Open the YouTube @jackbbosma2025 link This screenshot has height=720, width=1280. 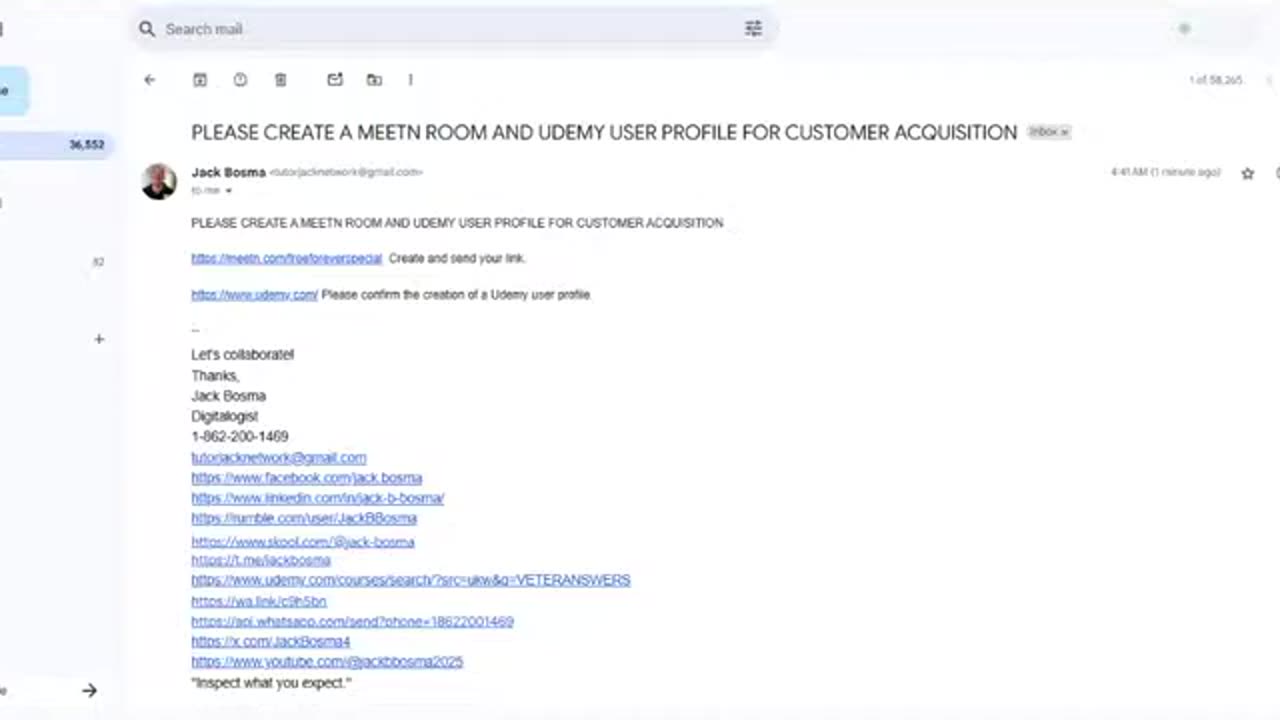tap(327, 662)
